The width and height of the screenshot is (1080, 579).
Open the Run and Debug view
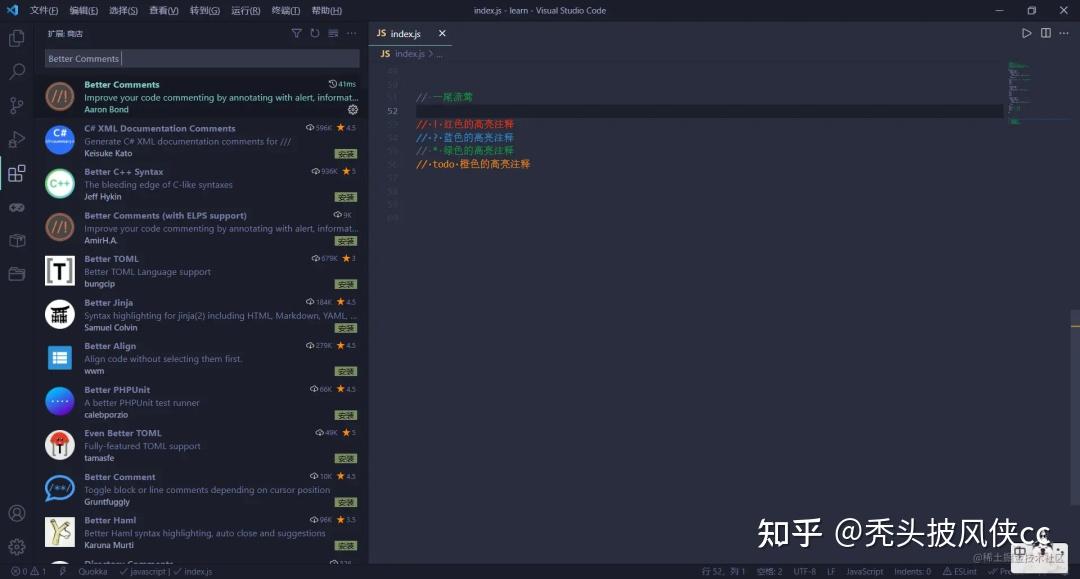pos(17,139)
